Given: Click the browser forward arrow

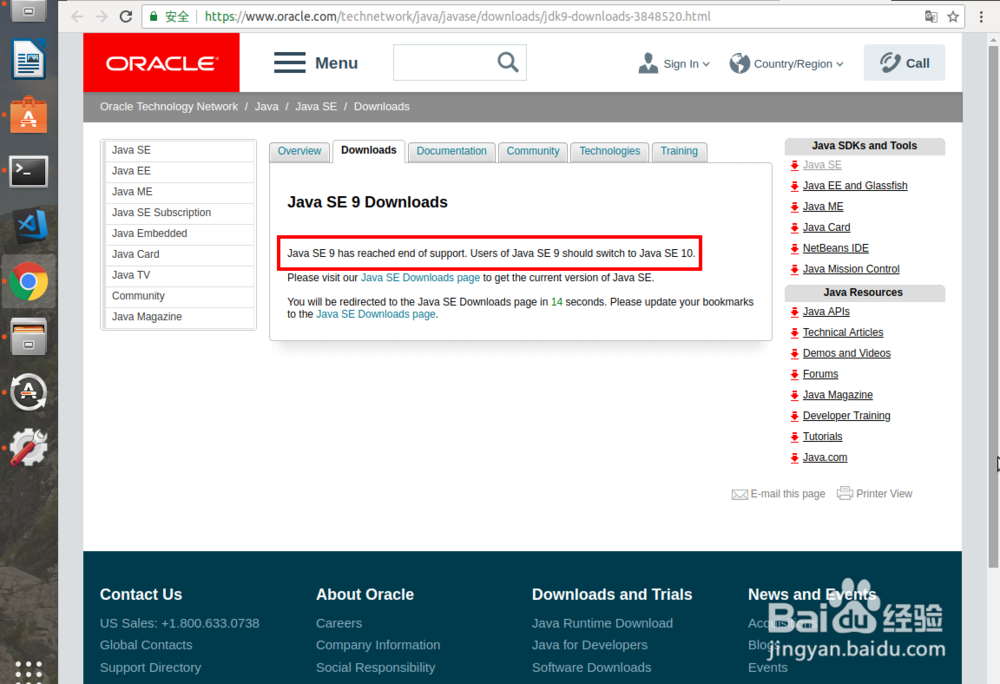Looking at the screenshot, I should [x=101, y=17].
